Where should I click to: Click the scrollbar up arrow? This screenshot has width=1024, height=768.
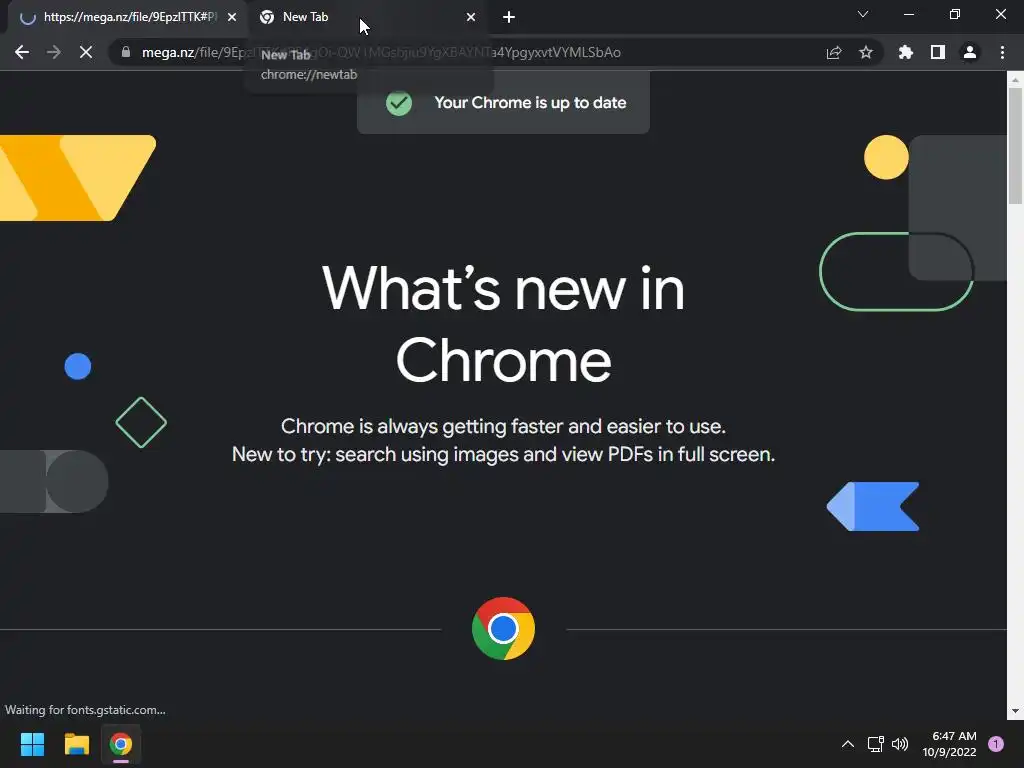coord(1015,80)
